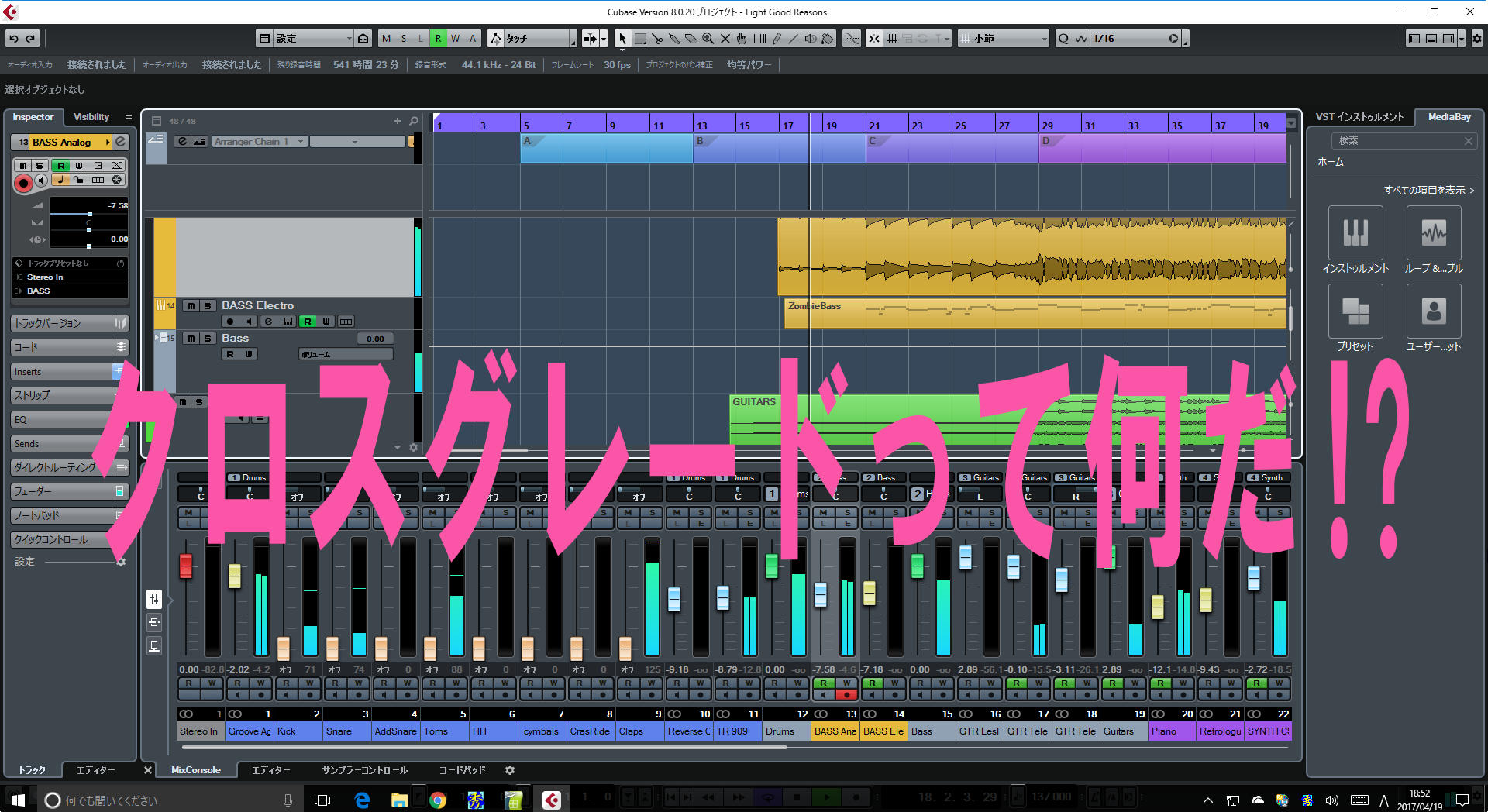Screen dimensions: 1488x812
Task: Open Arranger Chain 1 dropdown
Action: (x=259, y=142)
